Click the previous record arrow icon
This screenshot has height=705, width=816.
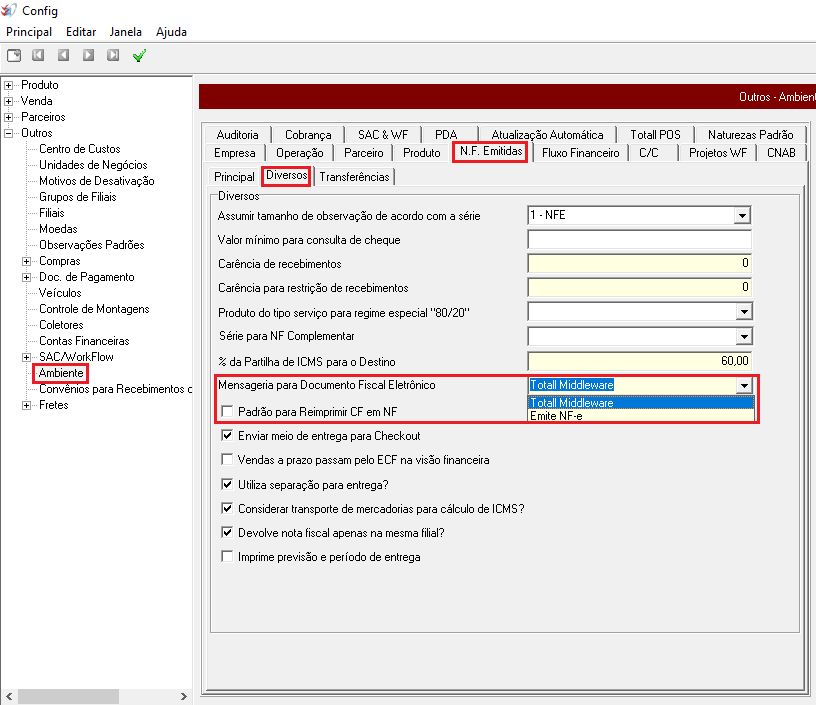click(x=64, y=56)
